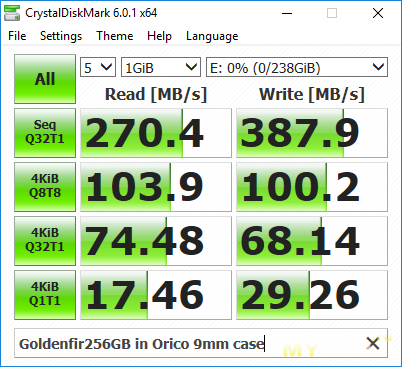This screenshot has height=367, width=402.
Task: Click the Write [MB/s] column header
Action: click(x=312, y=94)
